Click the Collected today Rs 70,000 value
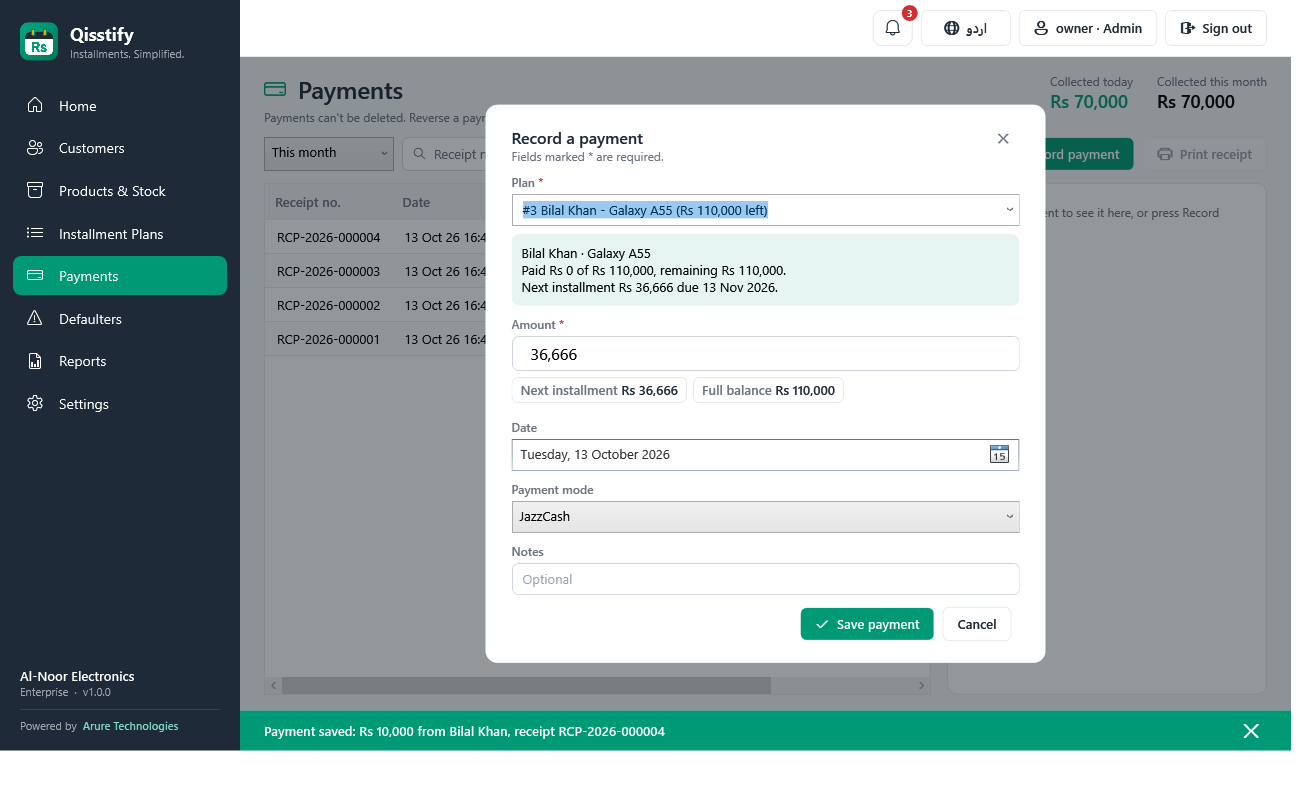This screenshot has height=786, width=1304. pos(1089,102)
